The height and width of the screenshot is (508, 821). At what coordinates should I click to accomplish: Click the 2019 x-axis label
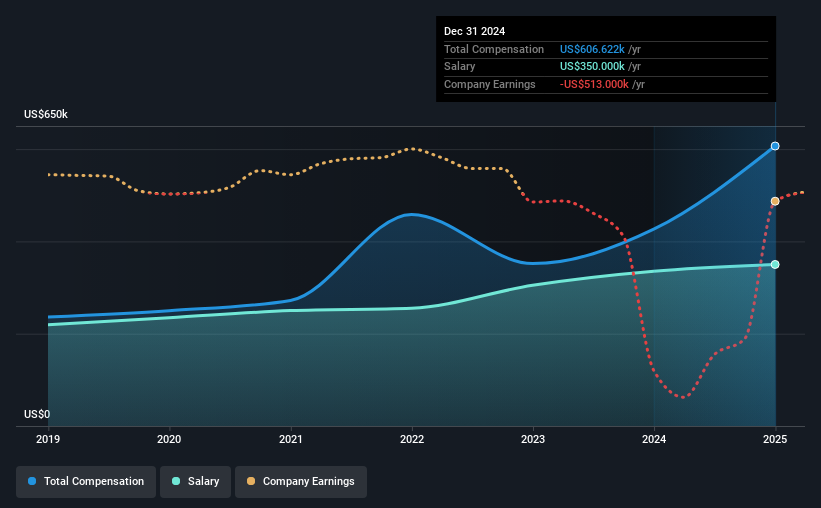tap(48, 439)
